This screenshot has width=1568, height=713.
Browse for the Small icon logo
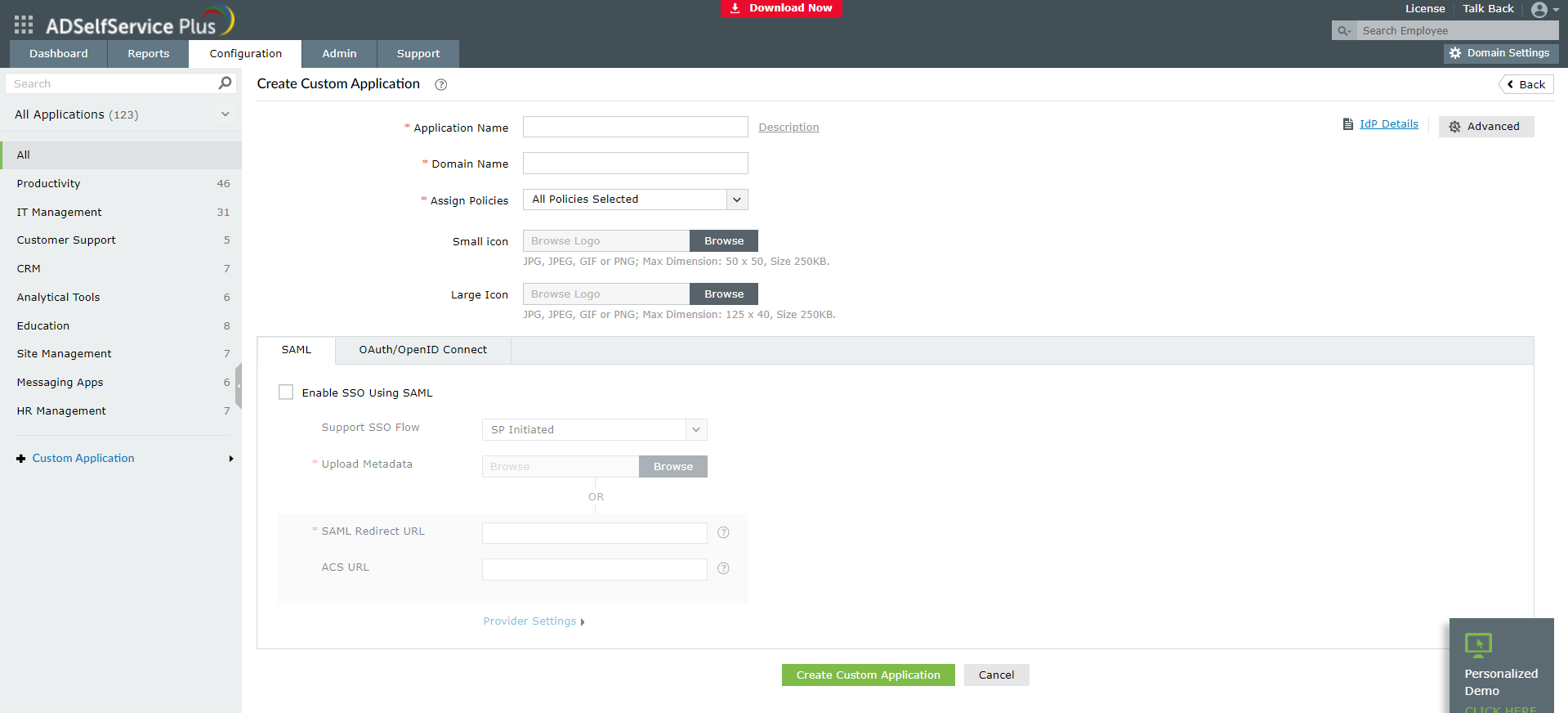[x=724, y=241]
